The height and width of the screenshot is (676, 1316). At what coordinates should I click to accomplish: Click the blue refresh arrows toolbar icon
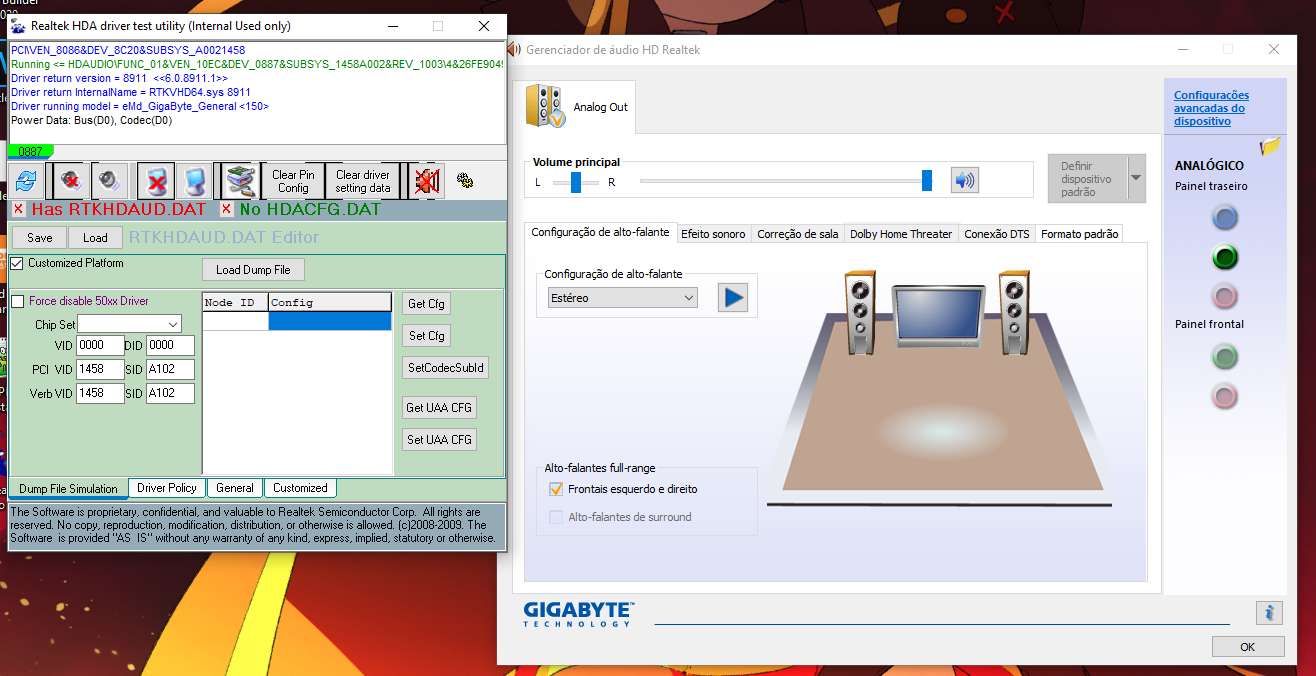26,181
